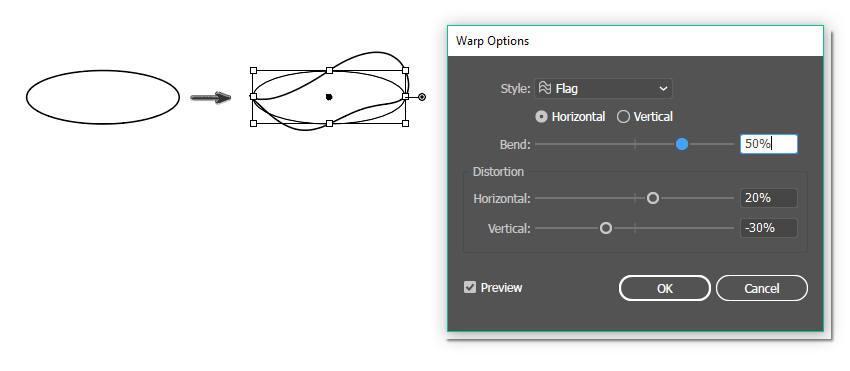Click the OK button
This screenshot has width=850, height=371.
coord(665,288)
